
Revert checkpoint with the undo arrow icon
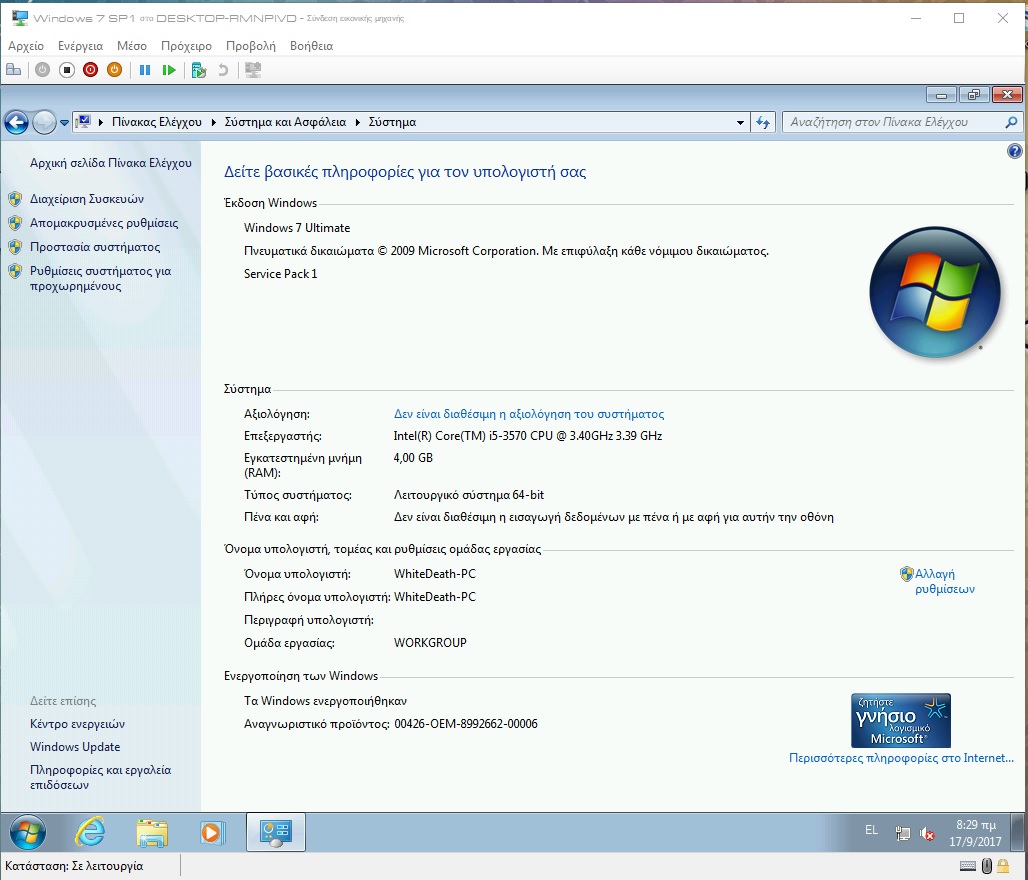pos(223,70)
